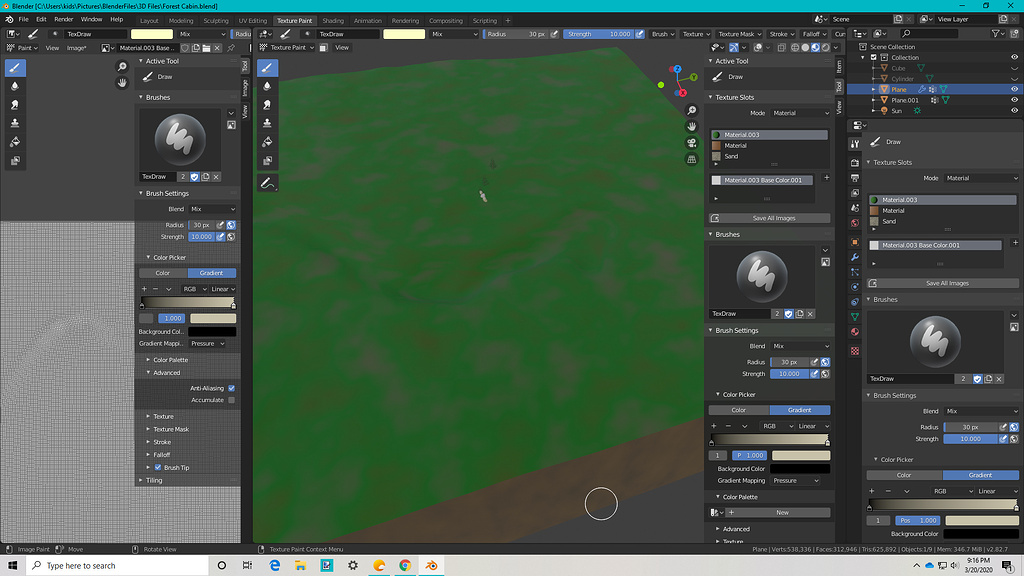
Task: Toggle strength pressure sensitivity in header
Action: click(640, 34)
